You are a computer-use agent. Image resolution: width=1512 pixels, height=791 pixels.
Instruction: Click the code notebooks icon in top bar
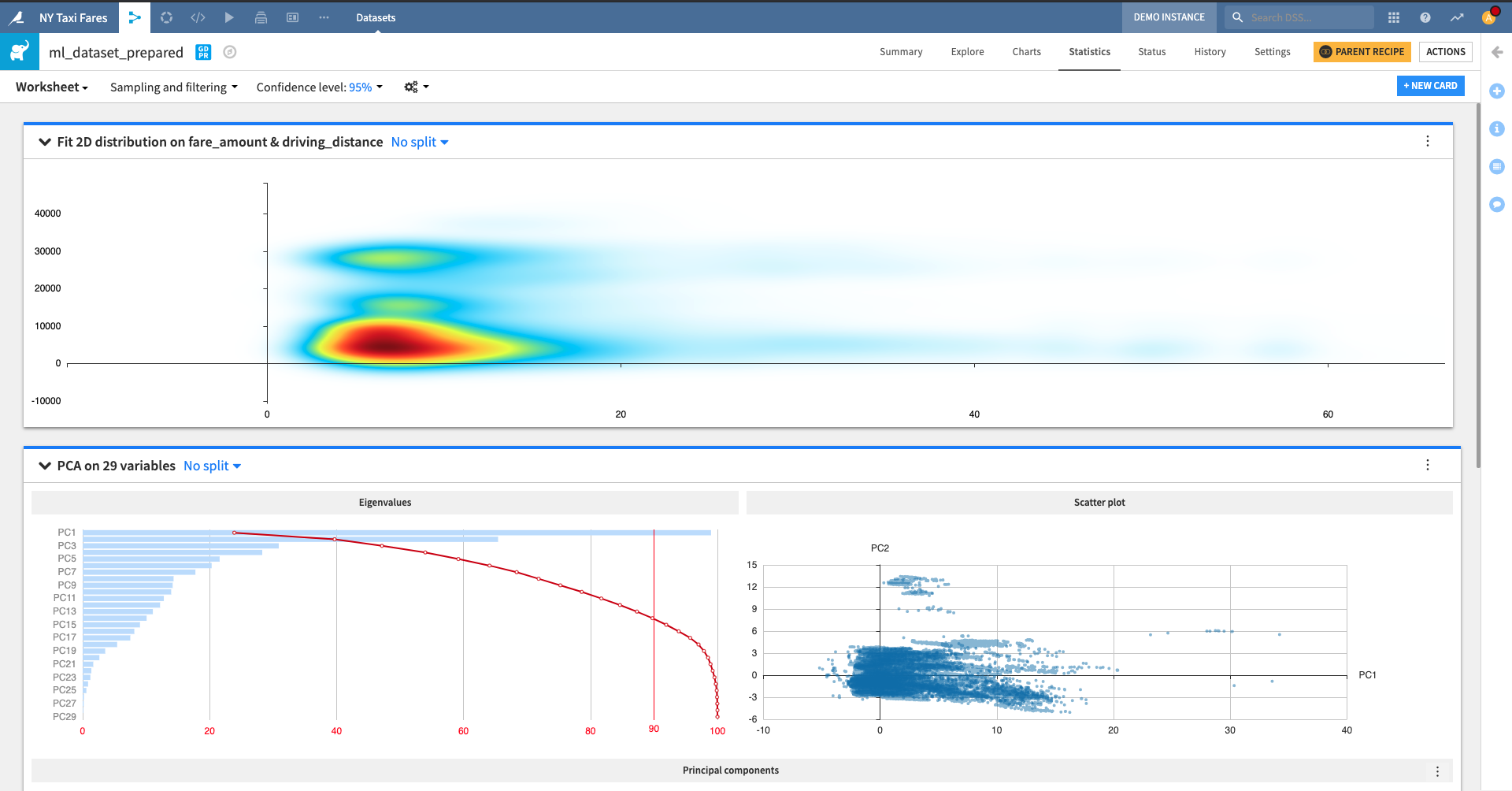(x=198, y=17)
